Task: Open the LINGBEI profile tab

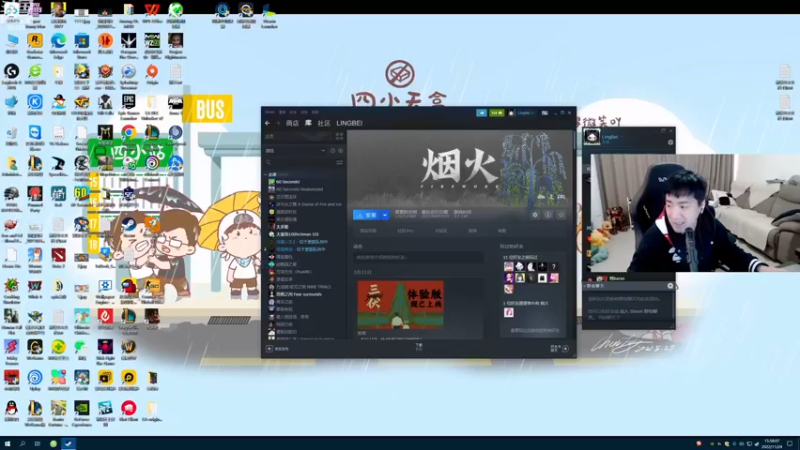Action: (x=349, y=123)
